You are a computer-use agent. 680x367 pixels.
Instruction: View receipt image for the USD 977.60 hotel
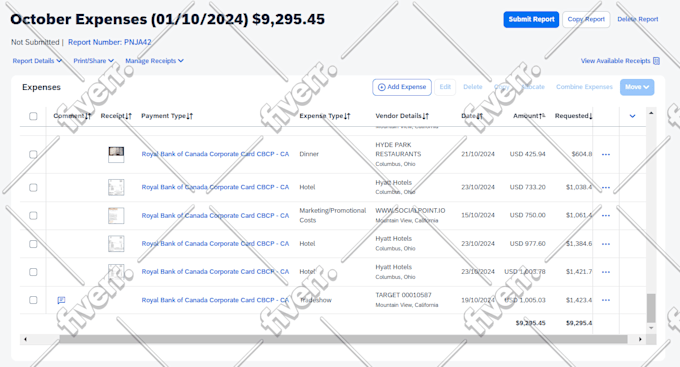point(116,244)
